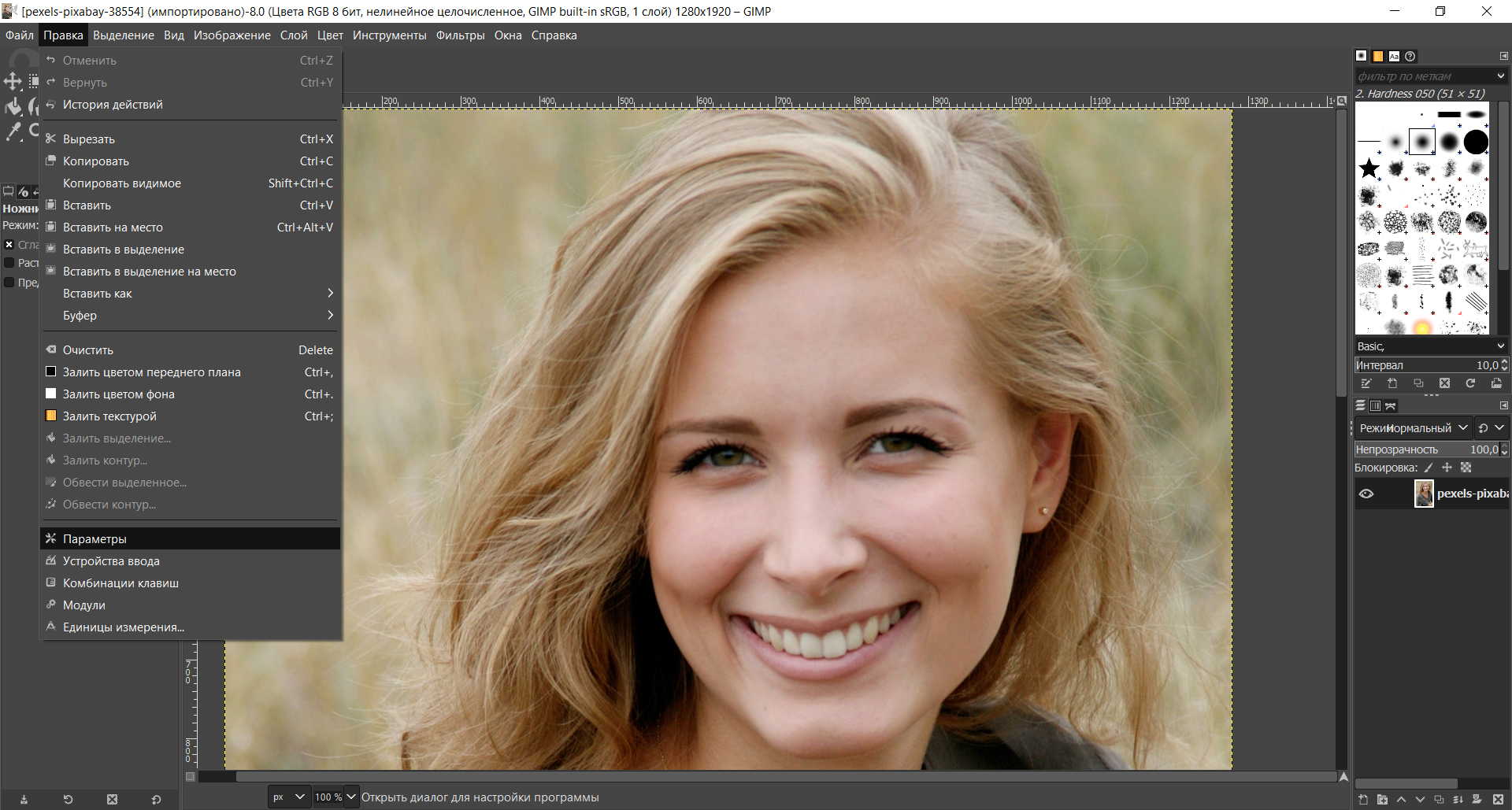1512x810 pixels.
Task: Choose Залить цветом фона entry
Action: point(190,394)
